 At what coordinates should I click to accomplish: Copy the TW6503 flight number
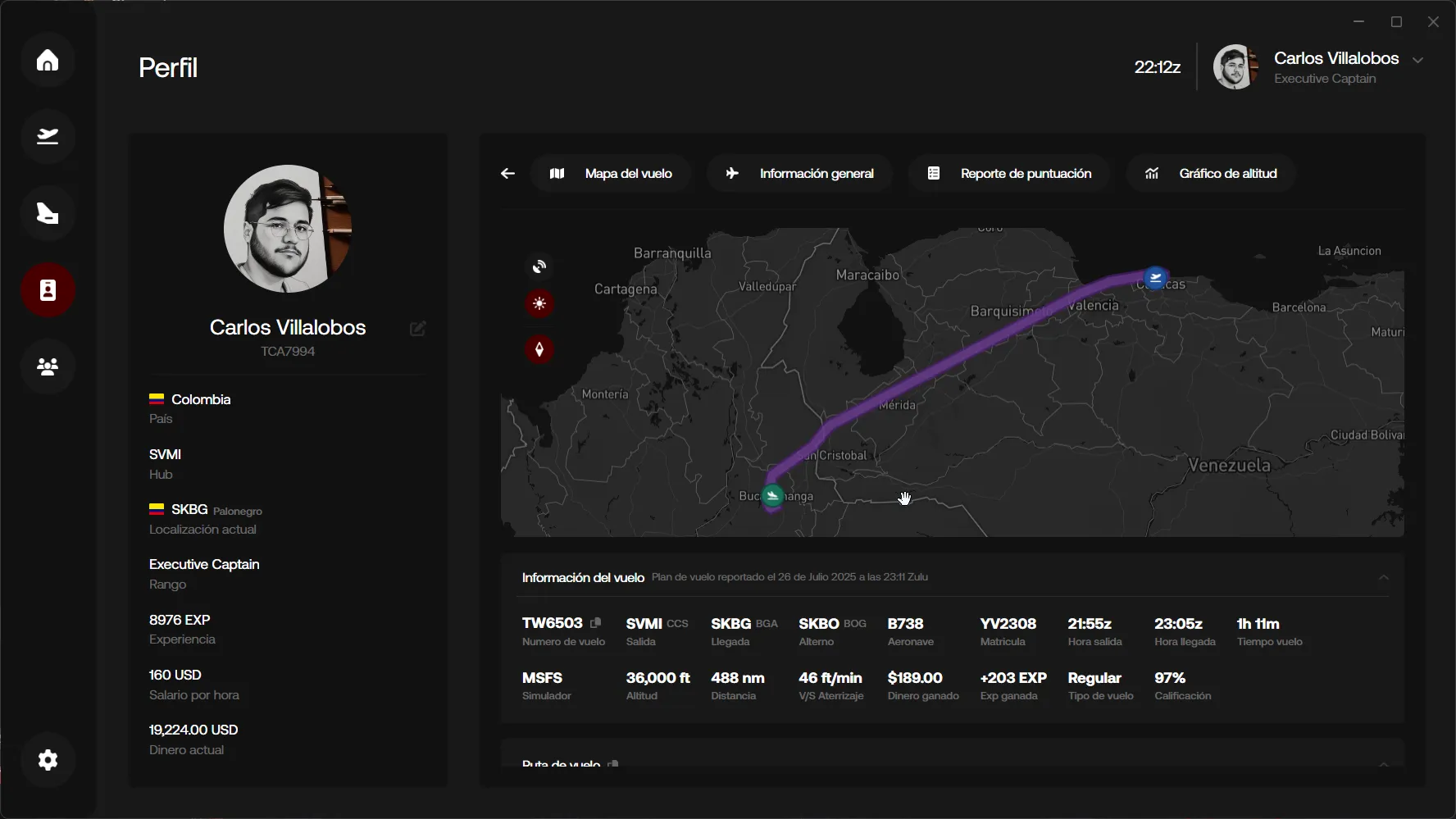[x=595, y=622]
